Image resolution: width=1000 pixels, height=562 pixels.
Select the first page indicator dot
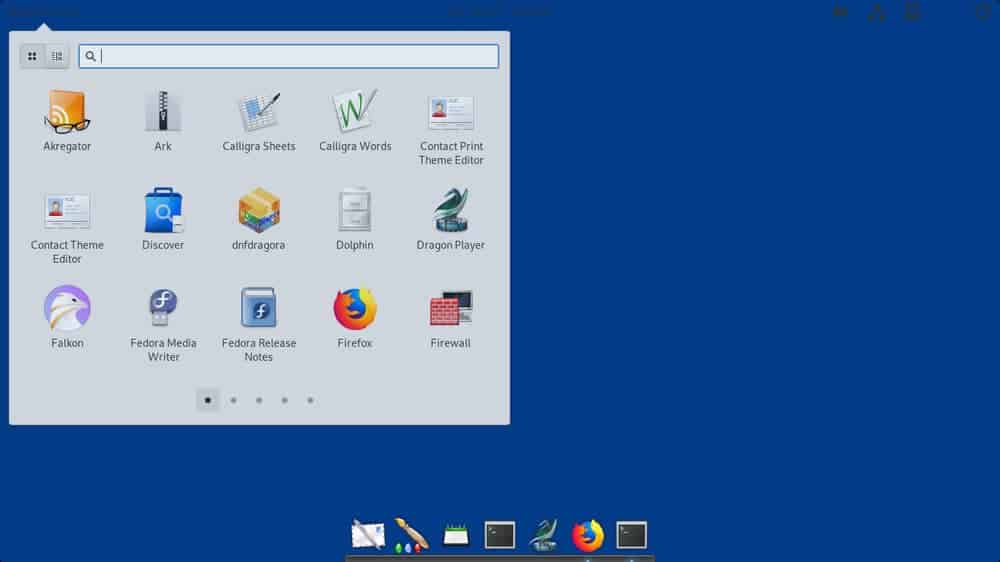coord(207,400)
